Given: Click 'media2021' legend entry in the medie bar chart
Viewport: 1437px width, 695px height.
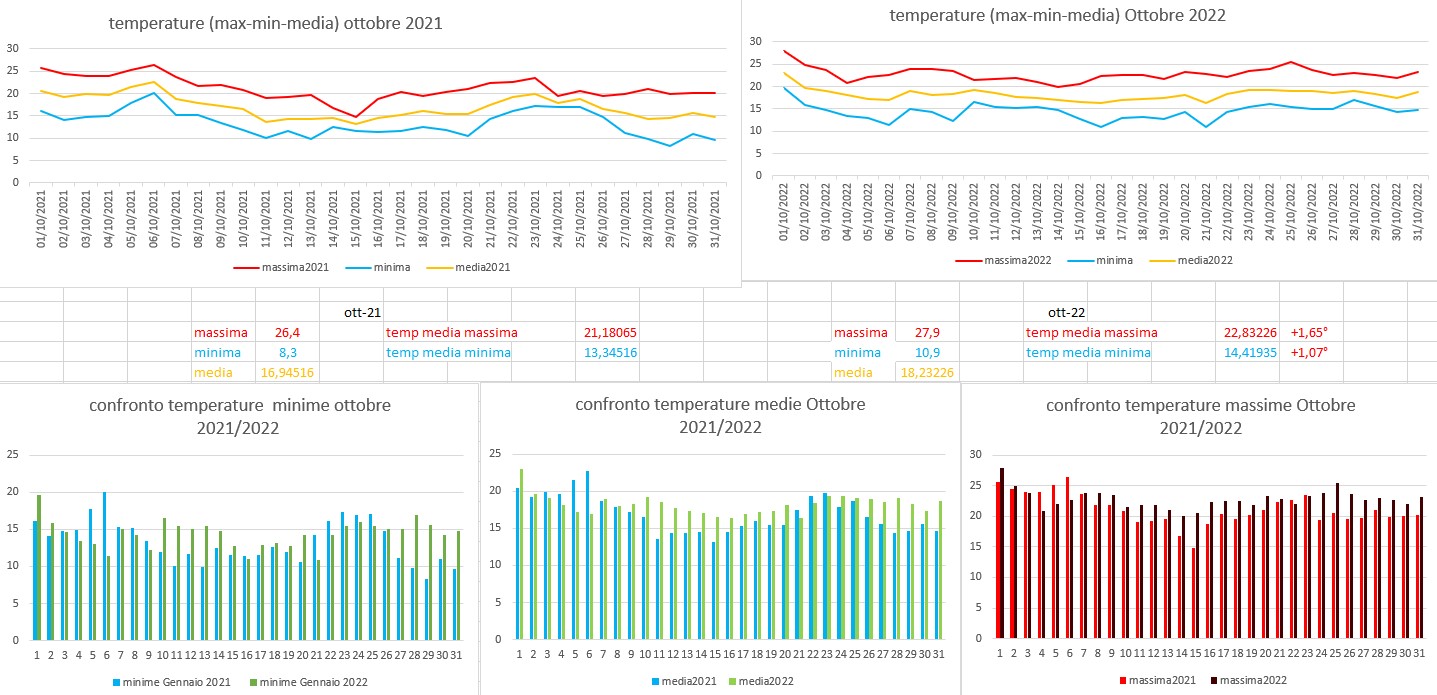Looking at the screenshot, I should click(x=683, y=681).
